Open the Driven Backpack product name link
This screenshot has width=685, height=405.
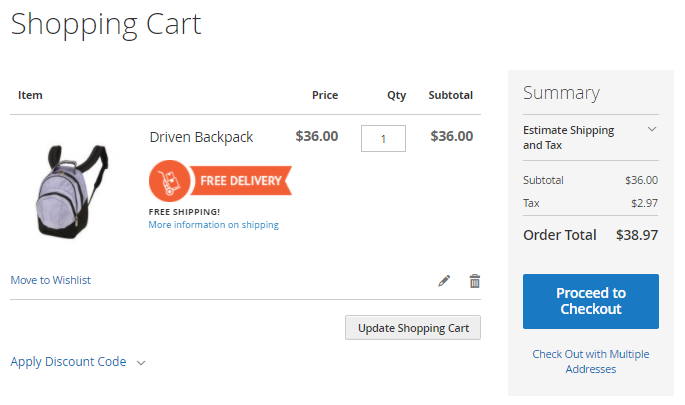(201, 137)
